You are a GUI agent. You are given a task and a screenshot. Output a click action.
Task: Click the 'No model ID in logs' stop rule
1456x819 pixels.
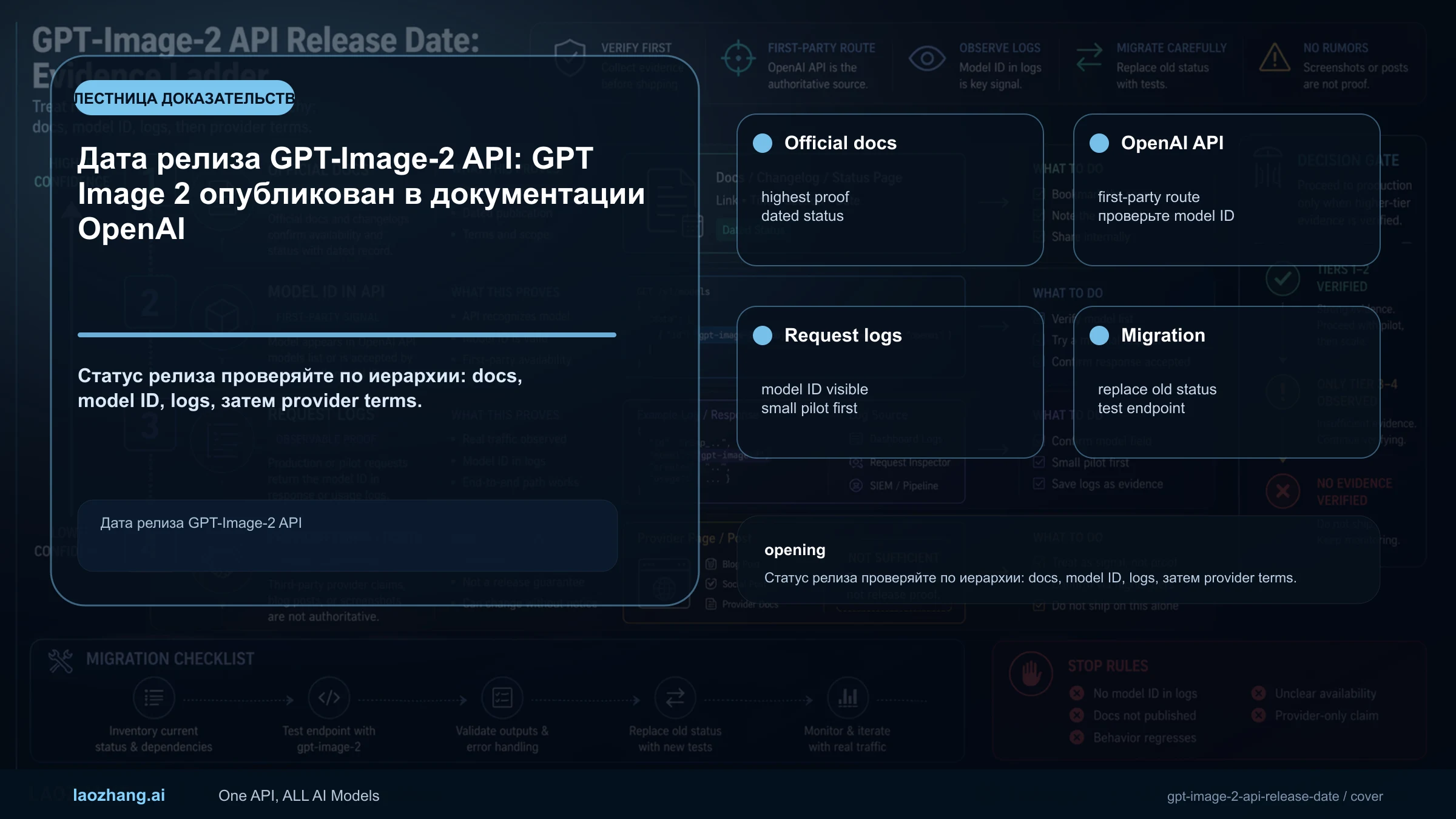1145,693
